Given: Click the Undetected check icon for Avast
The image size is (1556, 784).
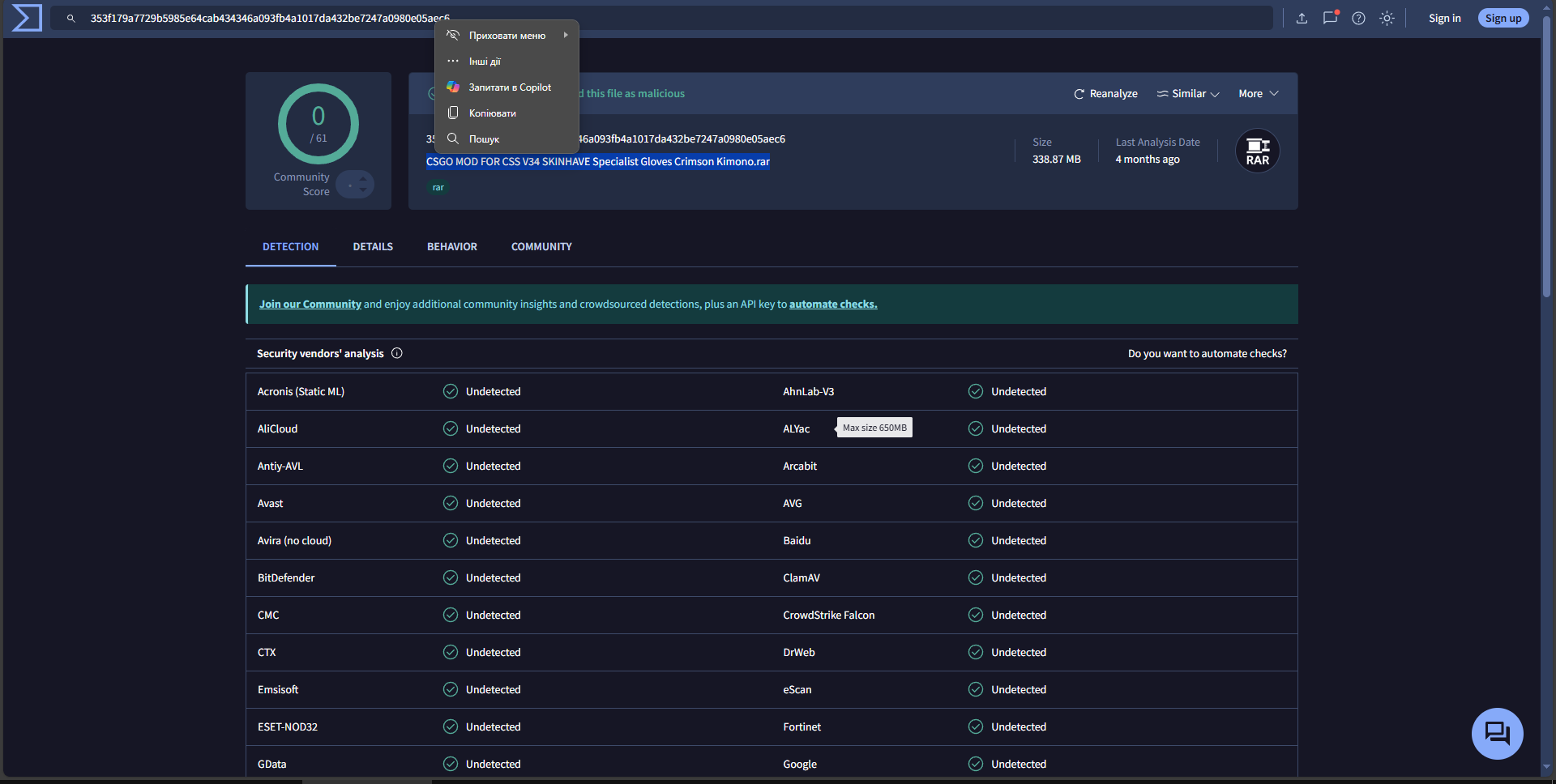Looking at the screenshot, I should click(451, 503).
